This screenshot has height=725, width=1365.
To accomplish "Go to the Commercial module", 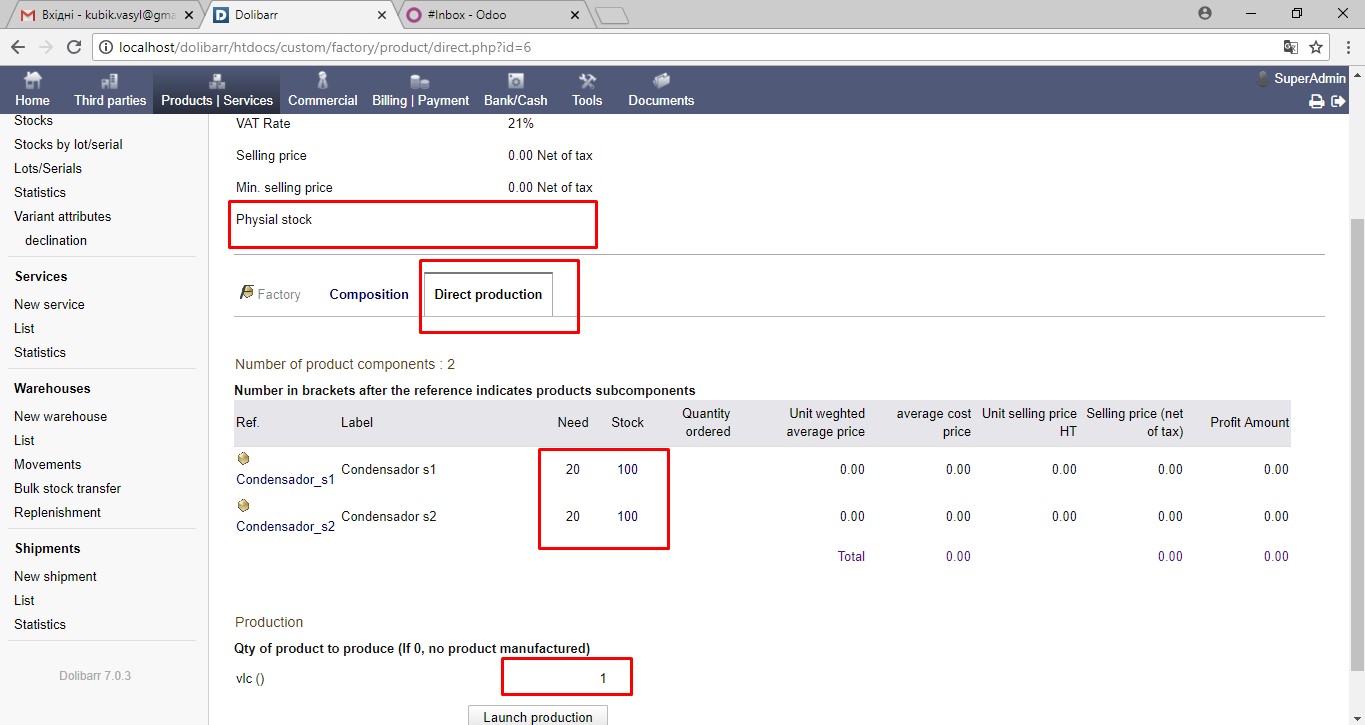I will pos(322,90).
